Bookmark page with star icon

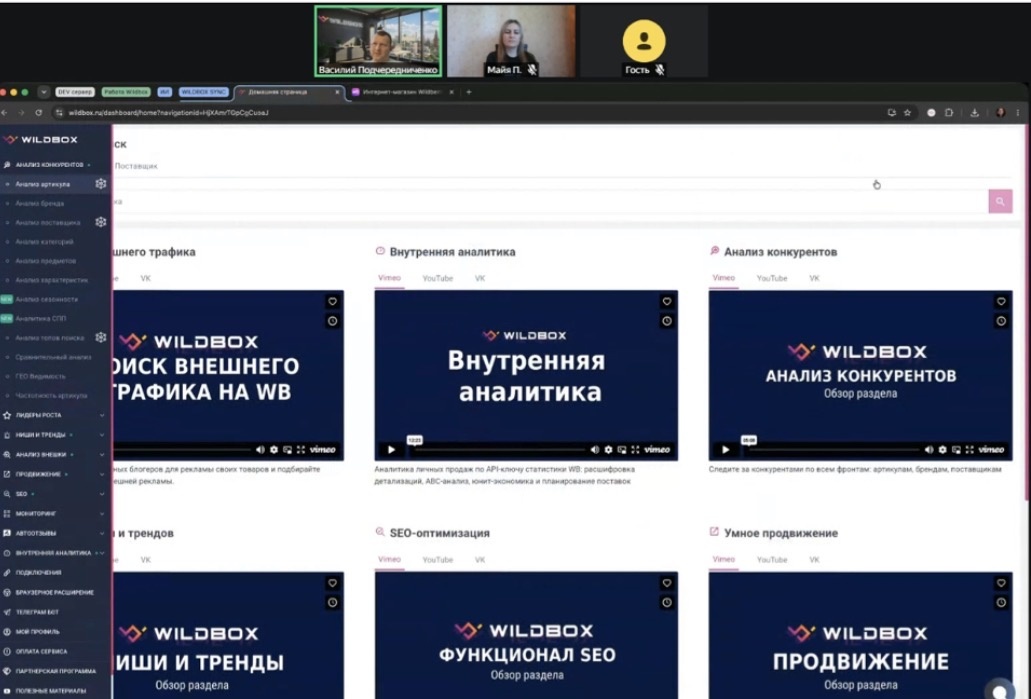pyautogui.click(x=907, y=112)
